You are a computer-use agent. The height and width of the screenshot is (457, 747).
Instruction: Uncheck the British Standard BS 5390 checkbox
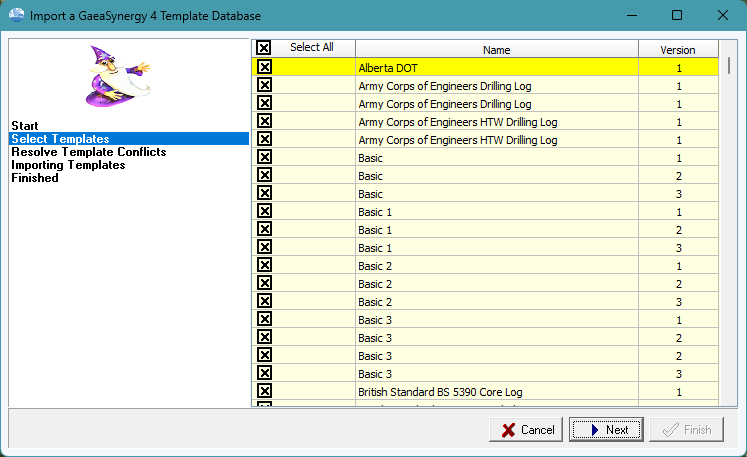tap(264, 391)
